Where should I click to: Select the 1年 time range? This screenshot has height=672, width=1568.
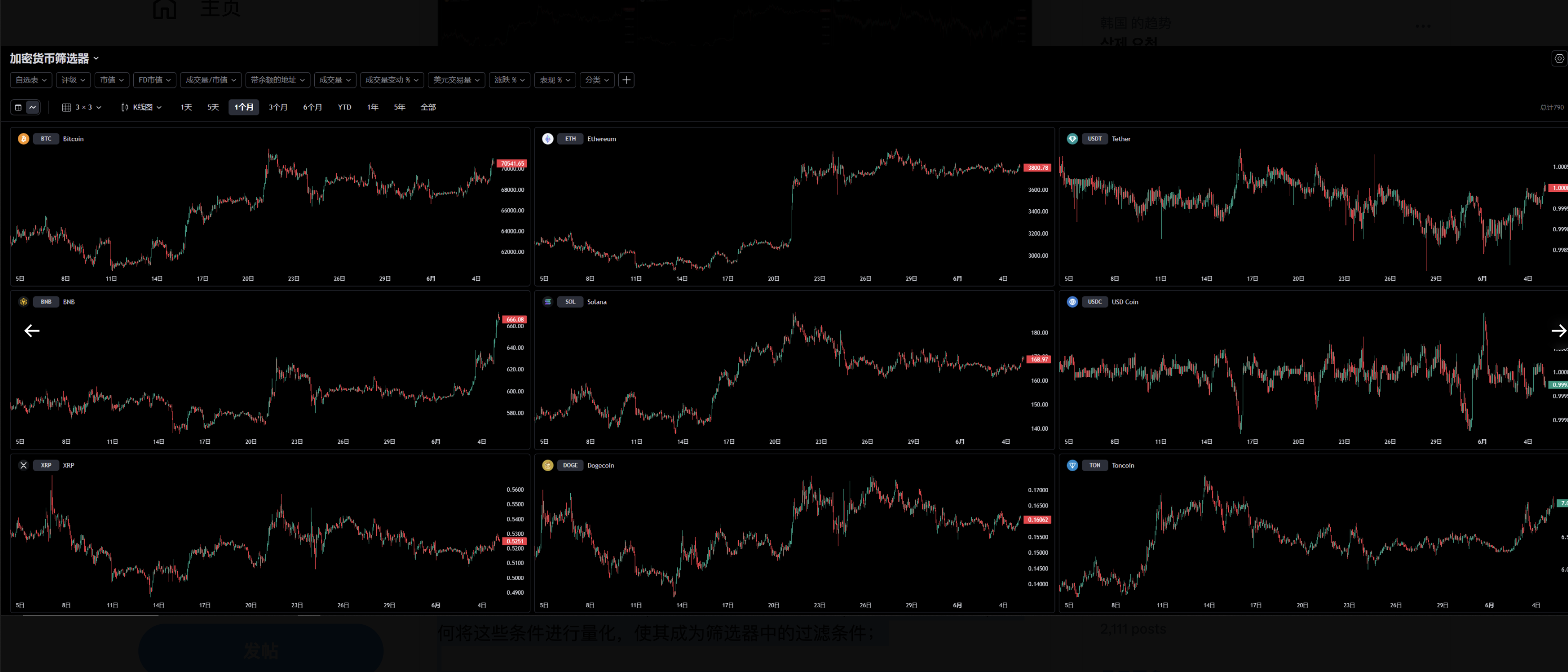click(373, 107)
